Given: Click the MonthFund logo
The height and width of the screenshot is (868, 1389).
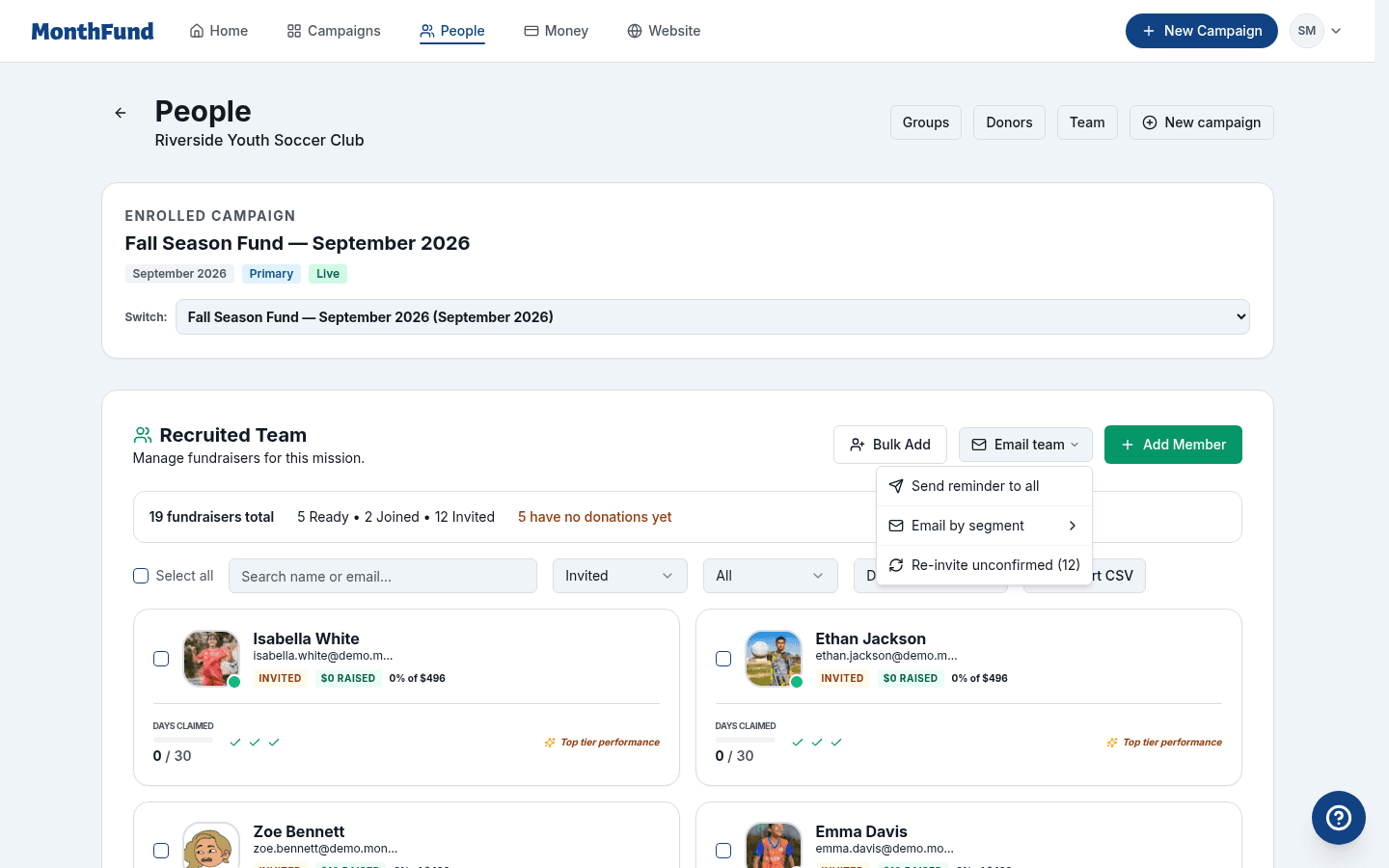Looking at the screenshot, I should [x=93, y=31].
